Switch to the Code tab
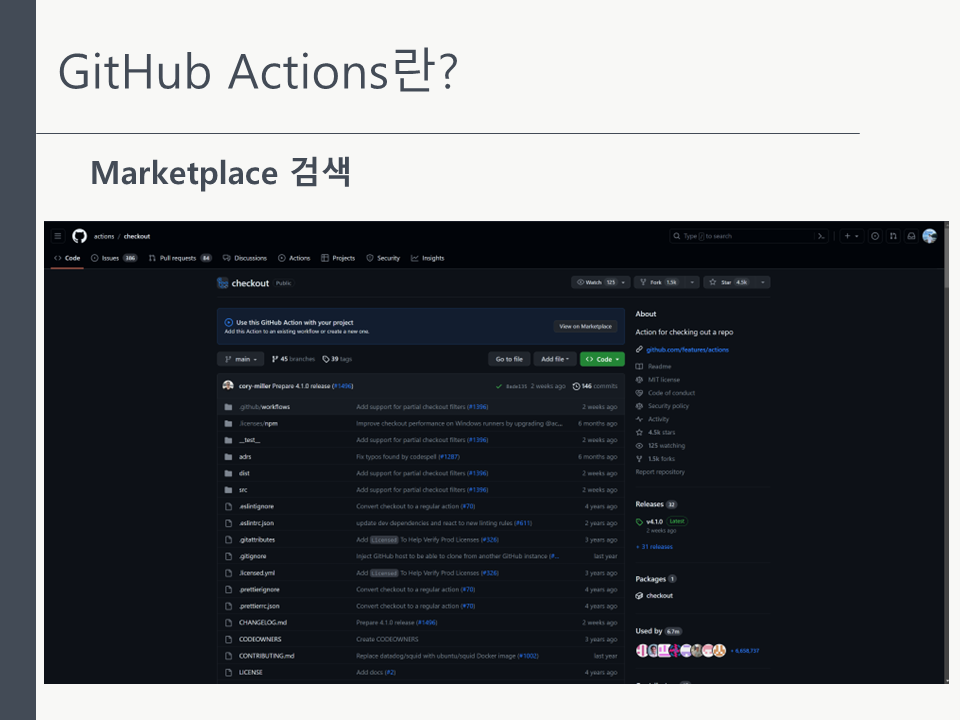 (67, 258)
